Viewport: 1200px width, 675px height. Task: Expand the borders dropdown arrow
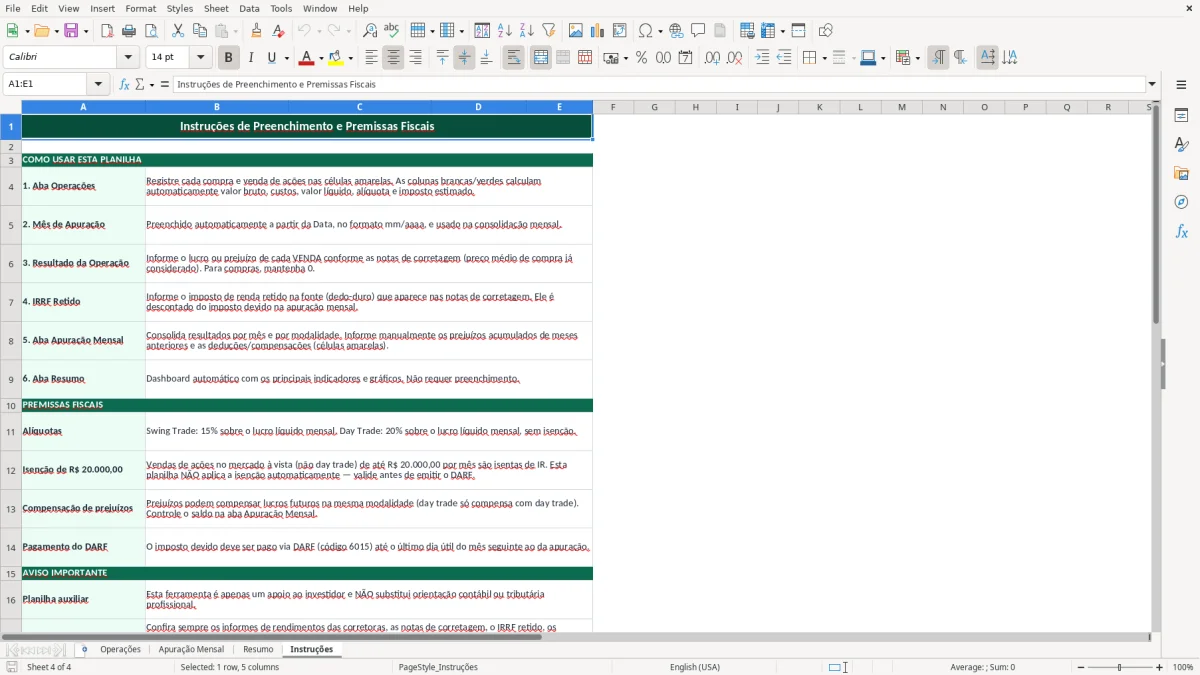[x=823, y=58]
